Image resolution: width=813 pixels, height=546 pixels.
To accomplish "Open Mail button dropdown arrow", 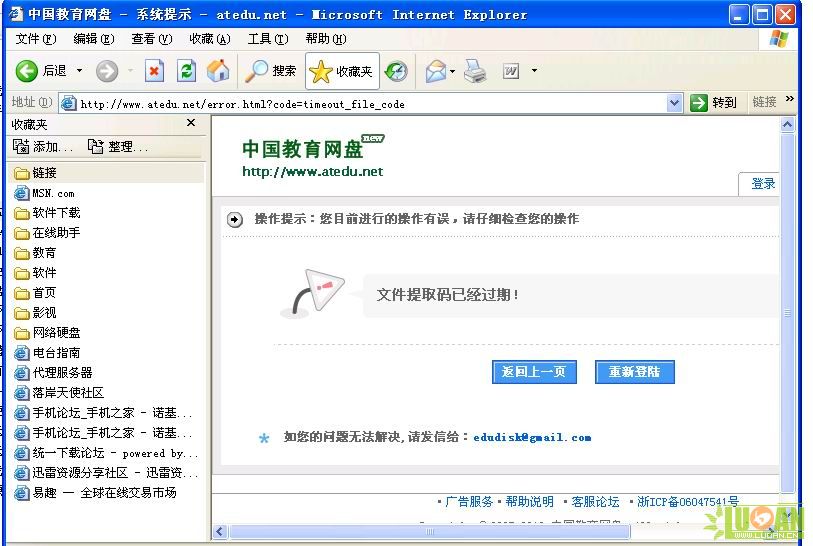I will (453, 71).
